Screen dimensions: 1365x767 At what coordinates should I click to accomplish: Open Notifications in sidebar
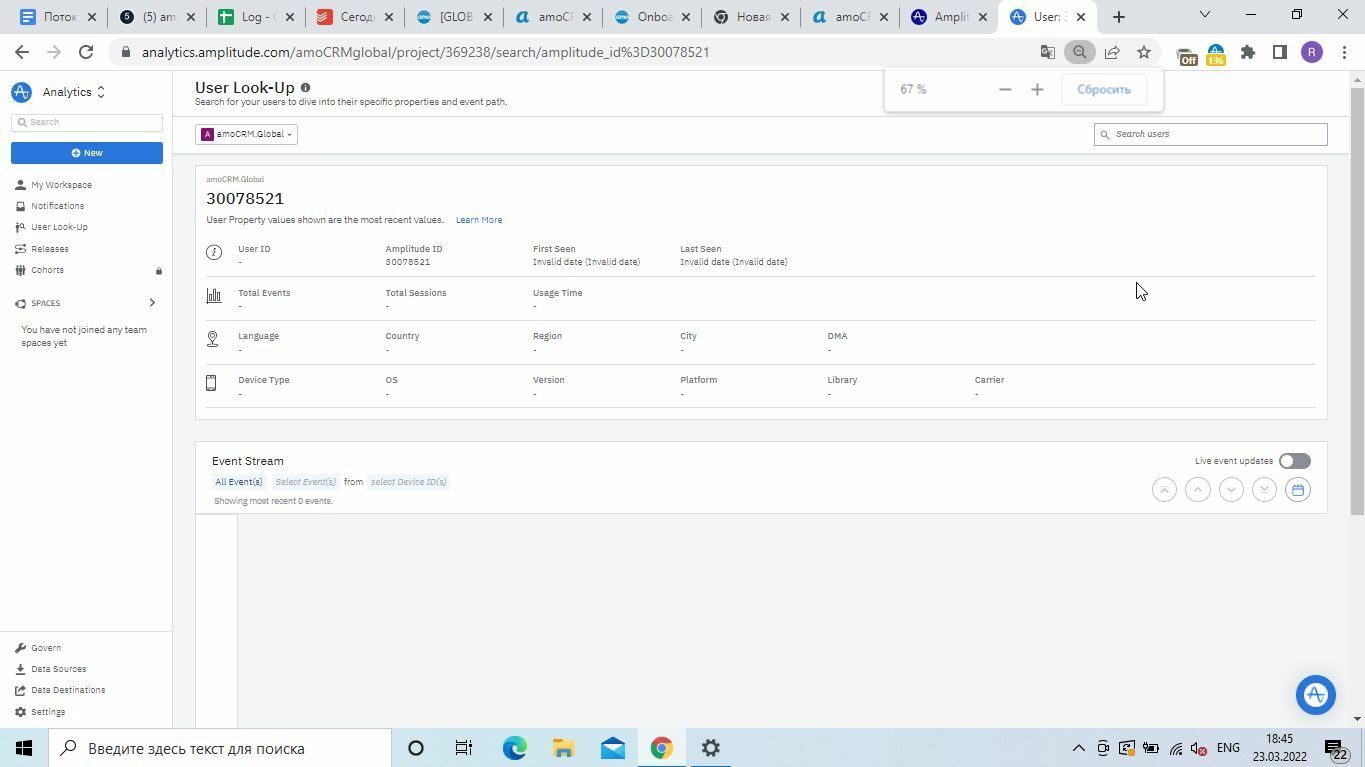point(57,206)
